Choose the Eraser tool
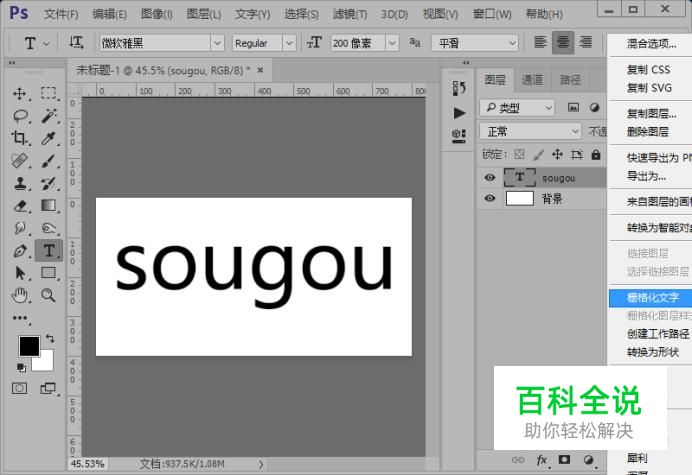The height and width of the screenshot is (475, 692). [x=19, y=205]
